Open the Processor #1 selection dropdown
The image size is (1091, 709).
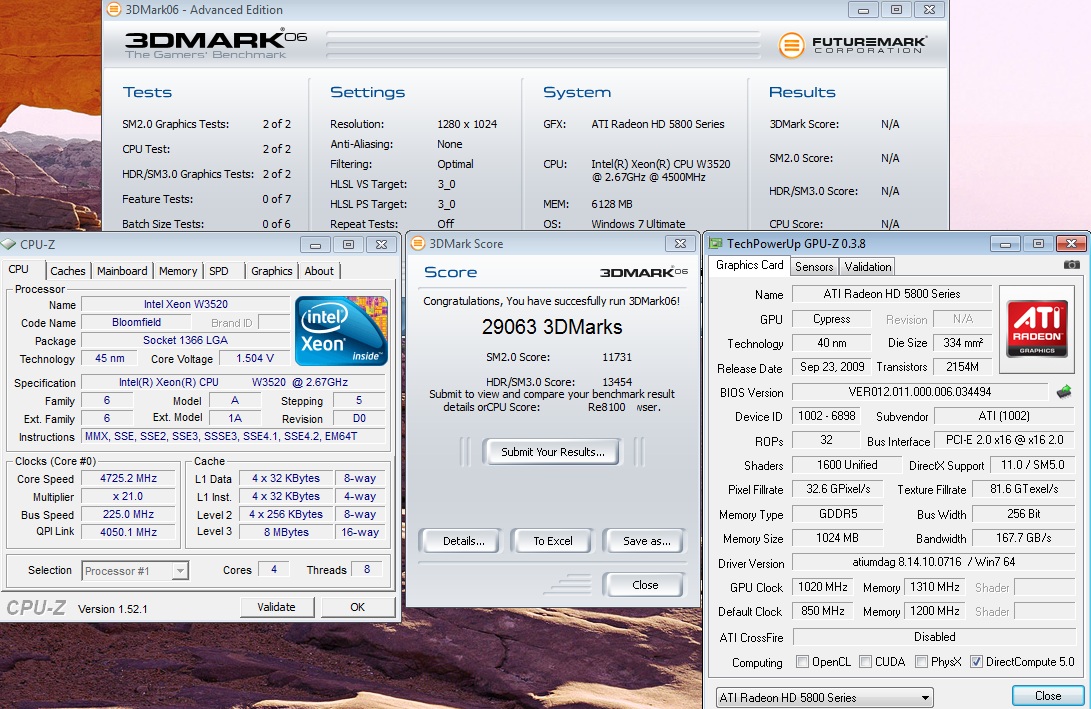tap(135, 571)
